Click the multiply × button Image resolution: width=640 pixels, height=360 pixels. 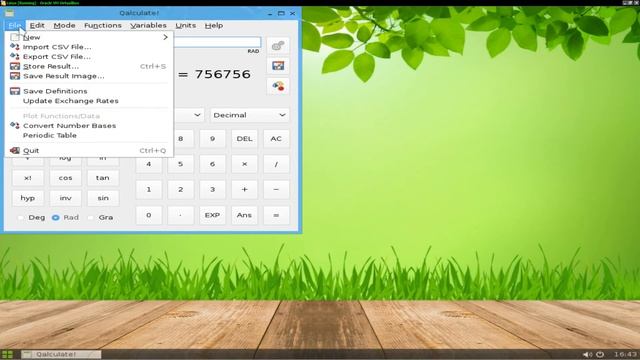click(x=244, y=164)
